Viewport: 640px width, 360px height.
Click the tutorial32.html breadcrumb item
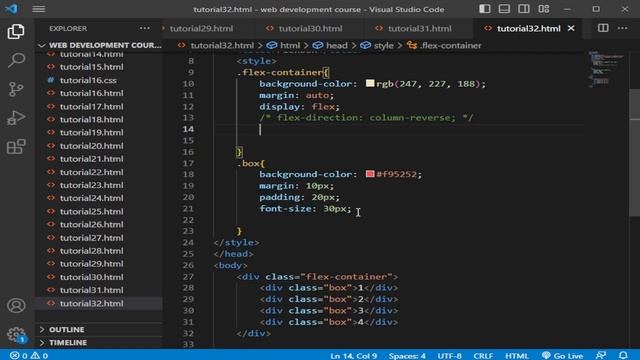tap(216, 45)
